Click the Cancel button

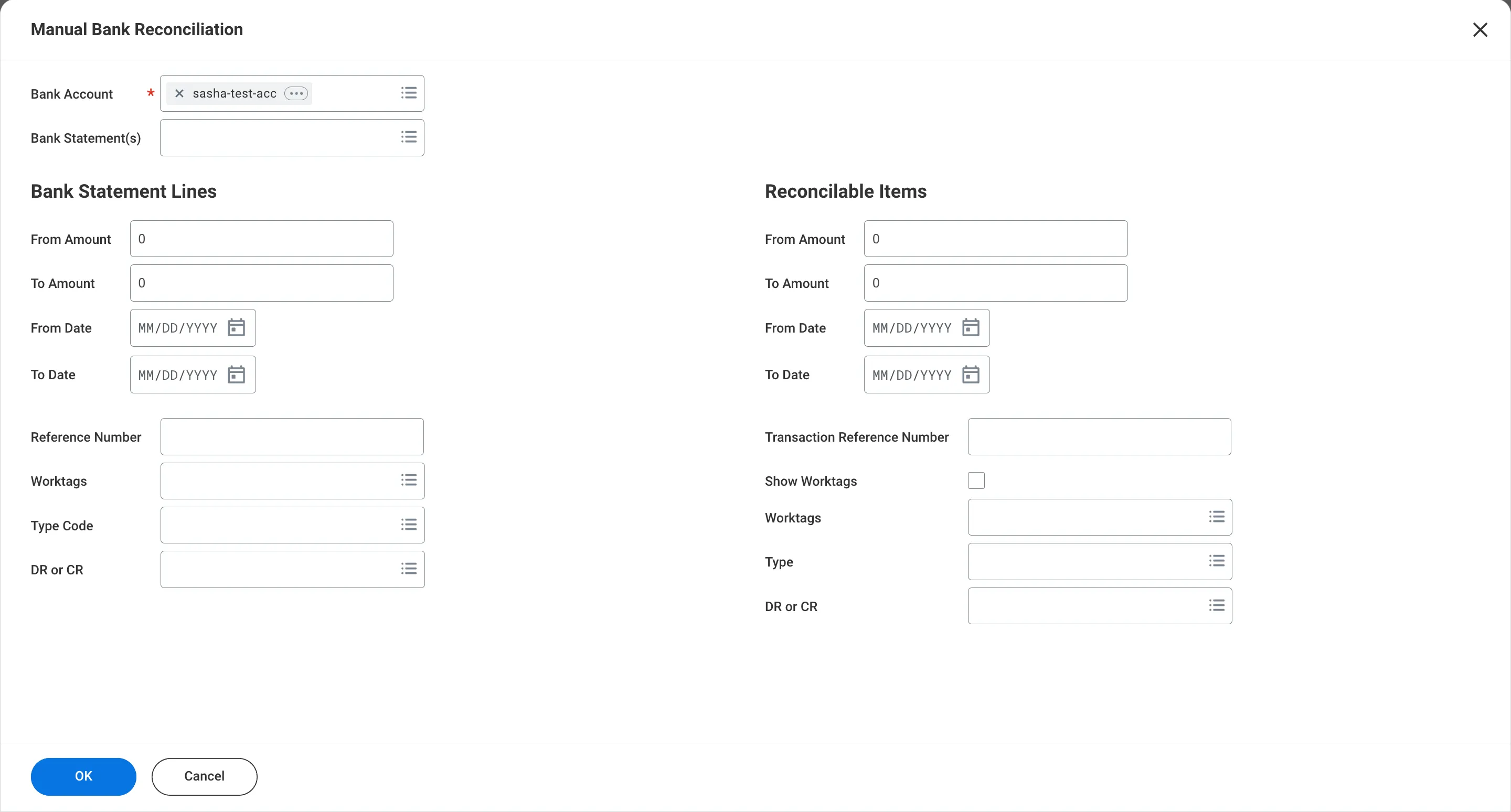pos(204,777)
